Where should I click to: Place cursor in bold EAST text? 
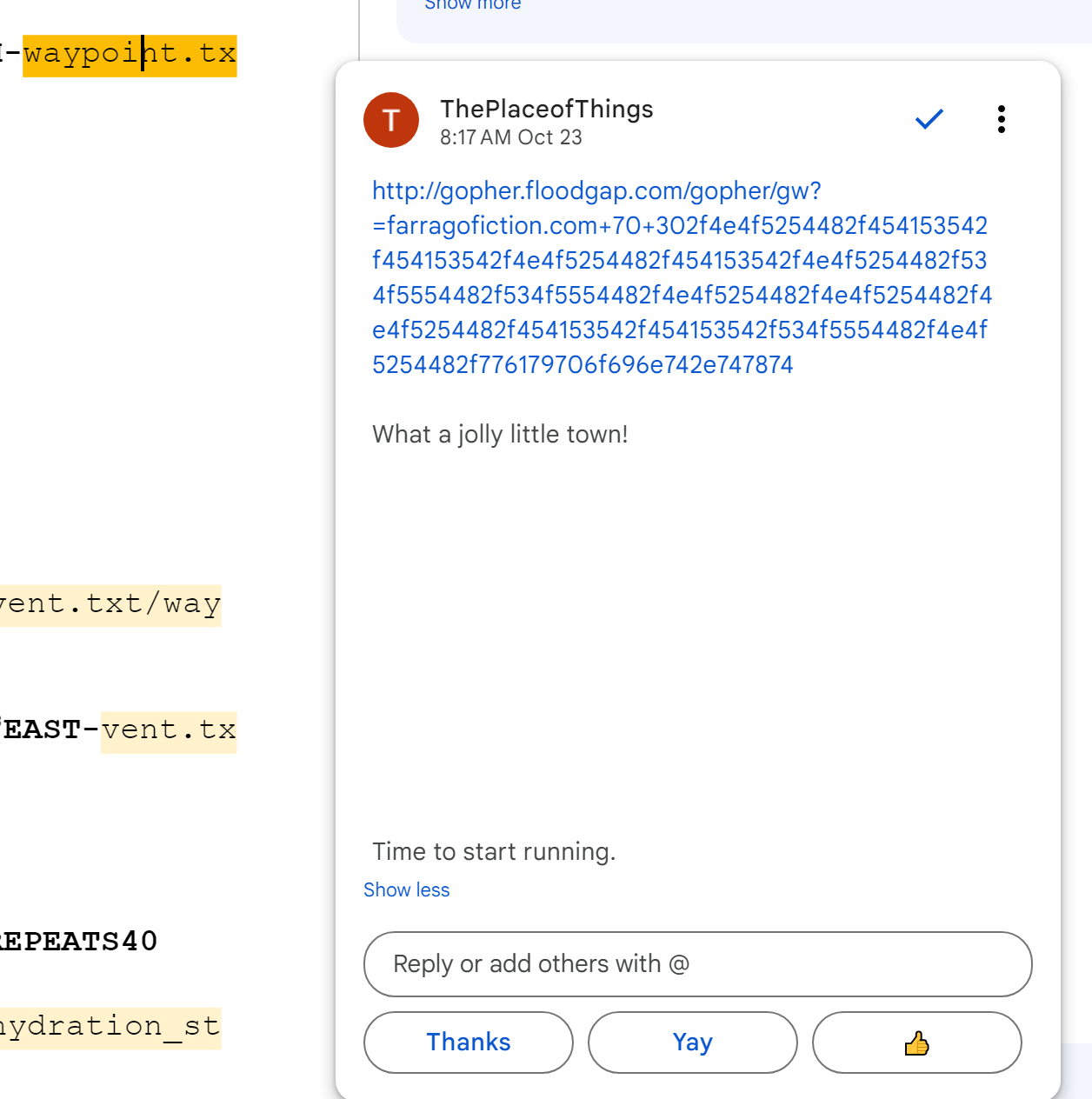click(x=42, y=730)
